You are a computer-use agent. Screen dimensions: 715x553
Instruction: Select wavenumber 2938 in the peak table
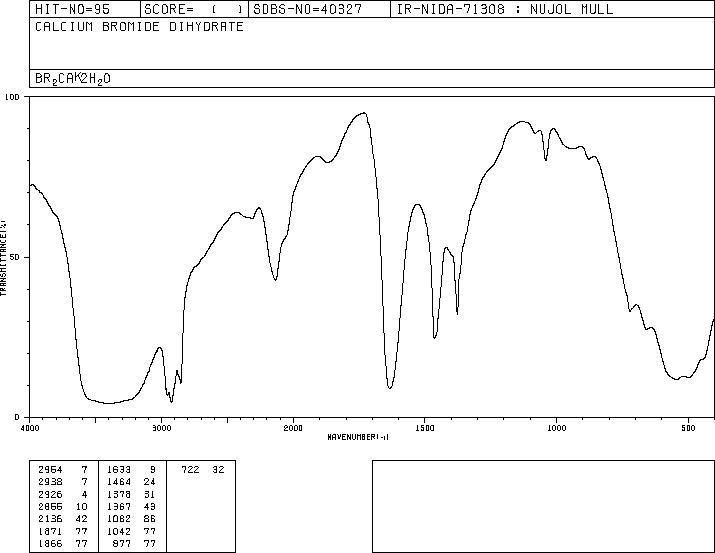click(50, 482)
